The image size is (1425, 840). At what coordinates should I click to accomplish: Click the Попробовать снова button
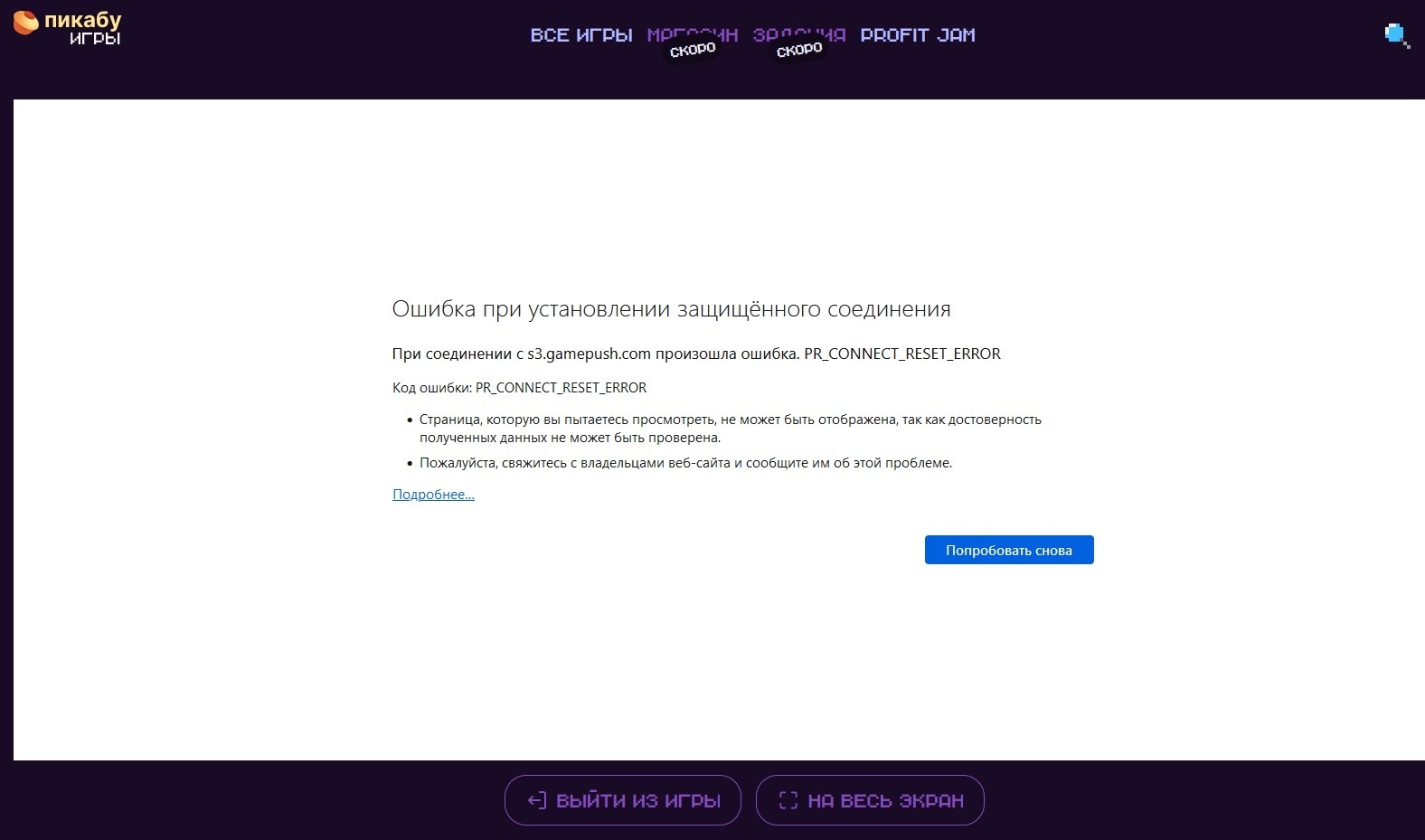click(x=1009, y=550)
